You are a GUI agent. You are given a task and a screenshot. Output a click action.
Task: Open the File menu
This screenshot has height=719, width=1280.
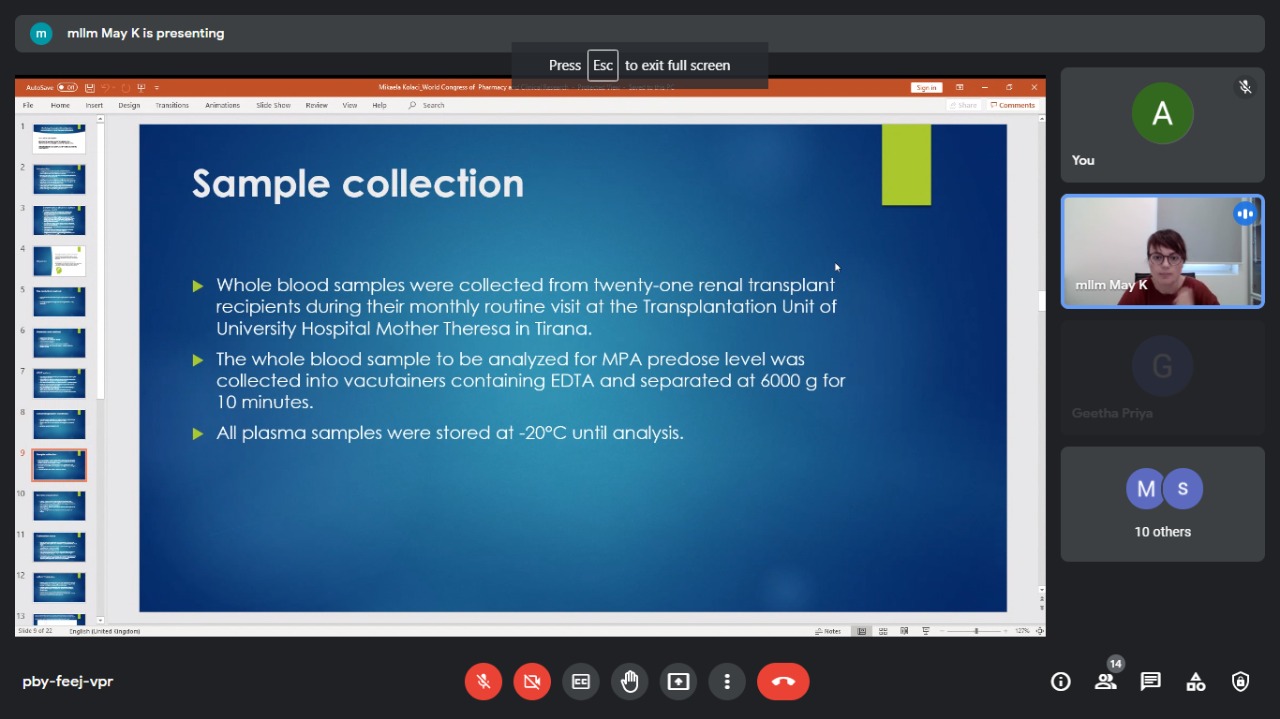click(28, 105)
